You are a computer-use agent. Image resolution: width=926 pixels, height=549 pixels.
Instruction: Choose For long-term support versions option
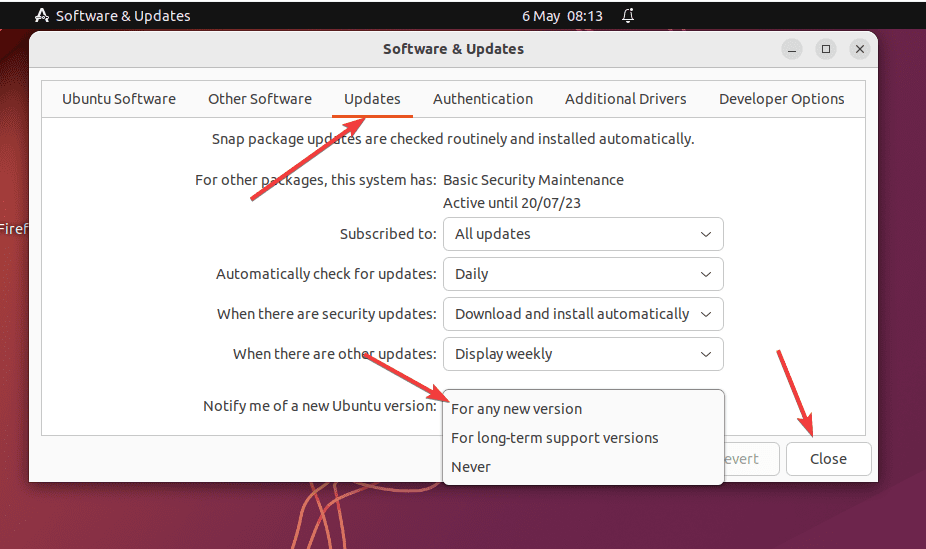(583, 438)
